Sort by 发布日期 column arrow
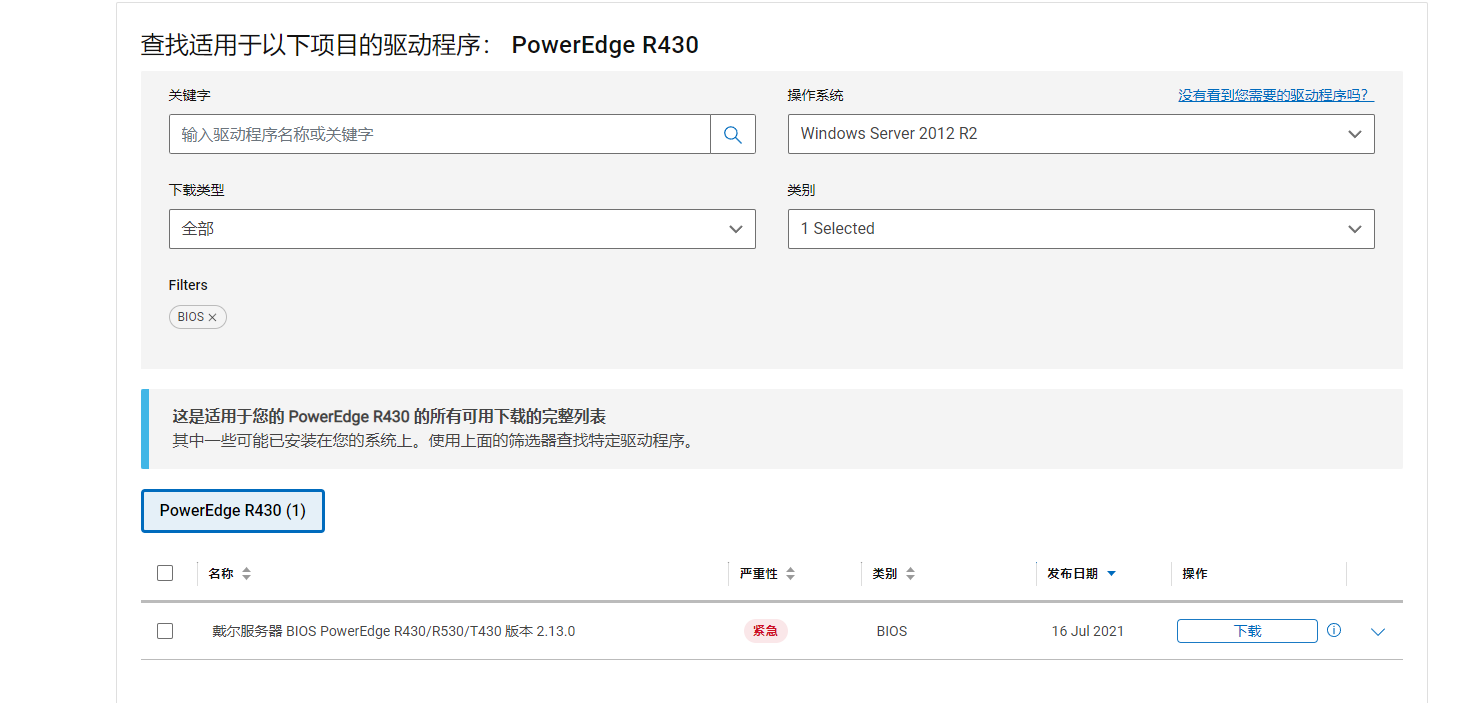 [1111, 574]
